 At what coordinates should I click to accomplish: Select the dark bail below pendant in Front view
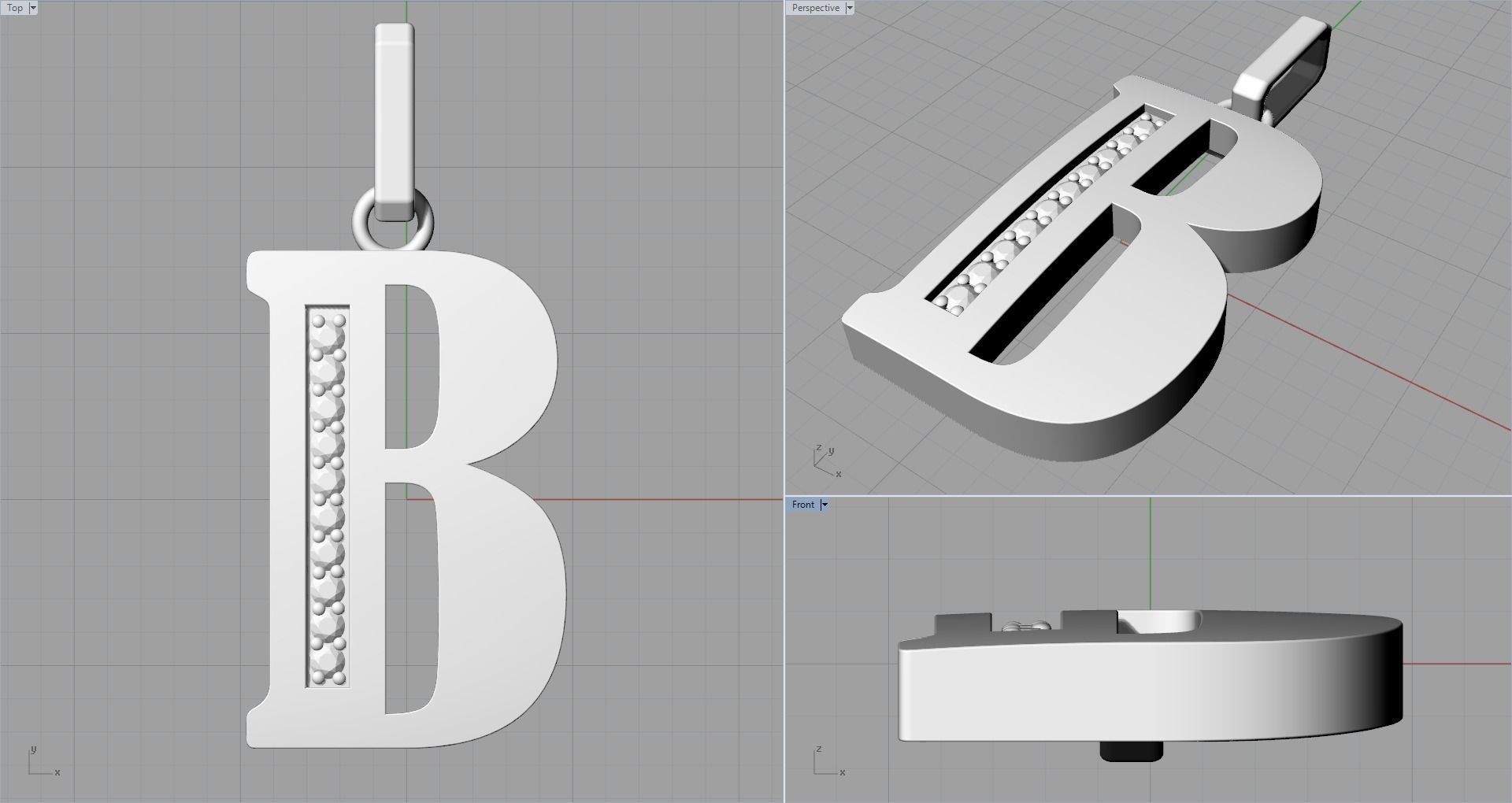point(1131,751)
